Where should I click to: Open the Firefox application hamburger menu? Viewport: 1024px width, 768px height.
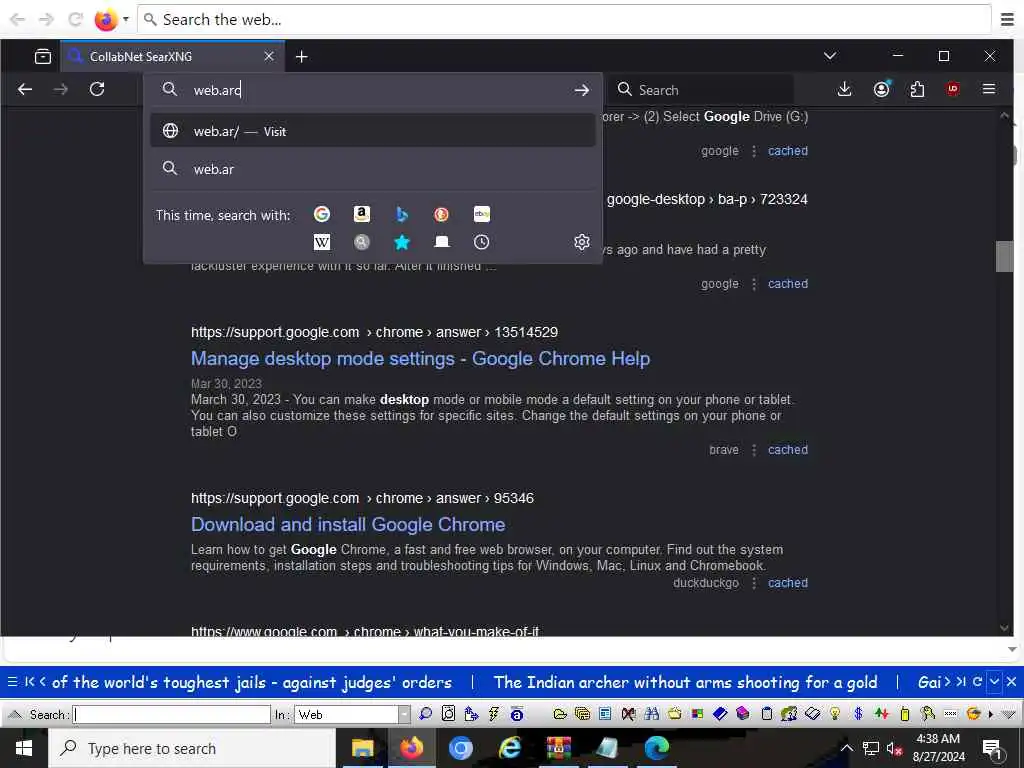click(x=989, y=89)
